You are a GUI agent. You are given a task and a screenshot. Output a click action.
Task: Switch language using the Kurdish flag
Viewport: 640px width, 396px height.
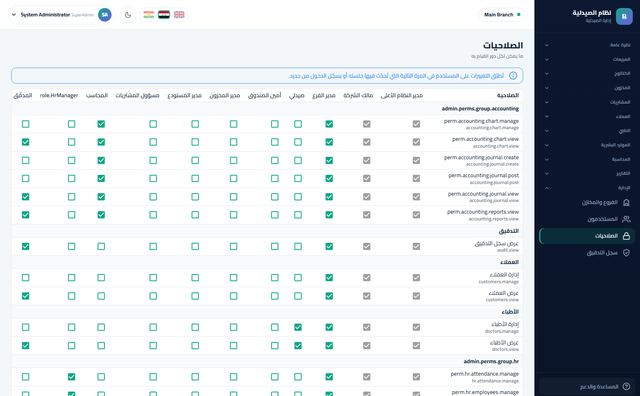click(149, 15)
